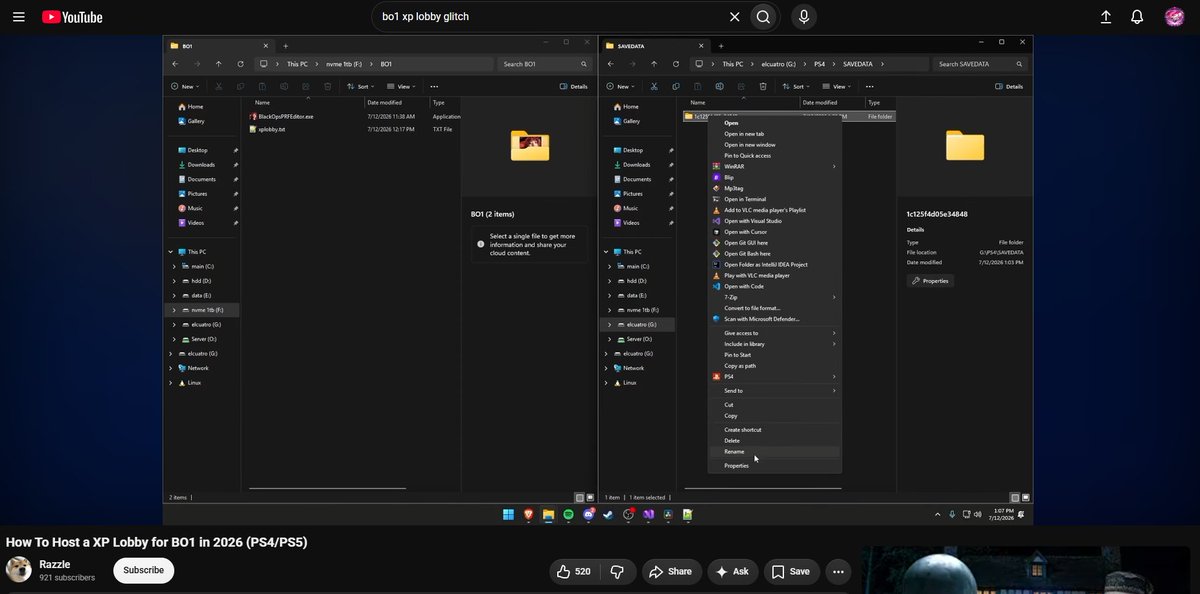Open the Create upload icon
Screen dimensions: 1200x594
1106,17
